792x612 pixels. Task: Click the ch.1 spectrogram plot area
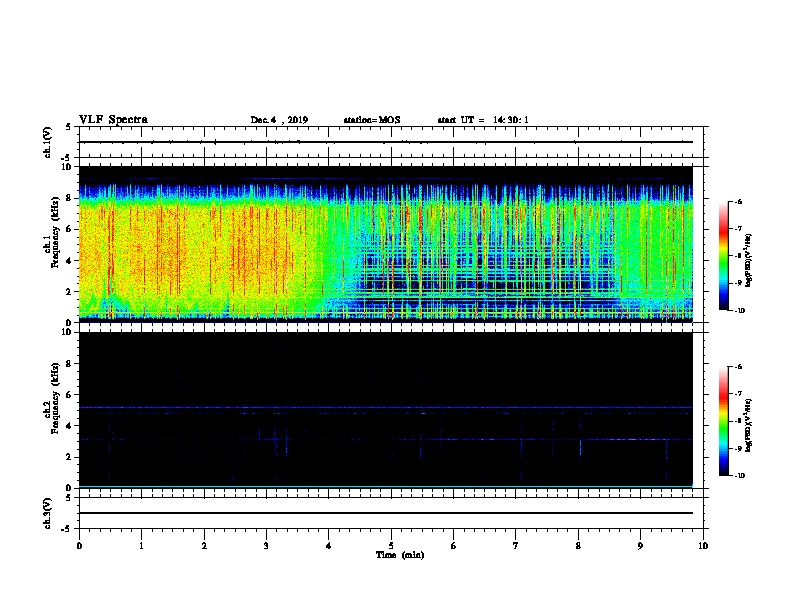(x=385, y=244)
